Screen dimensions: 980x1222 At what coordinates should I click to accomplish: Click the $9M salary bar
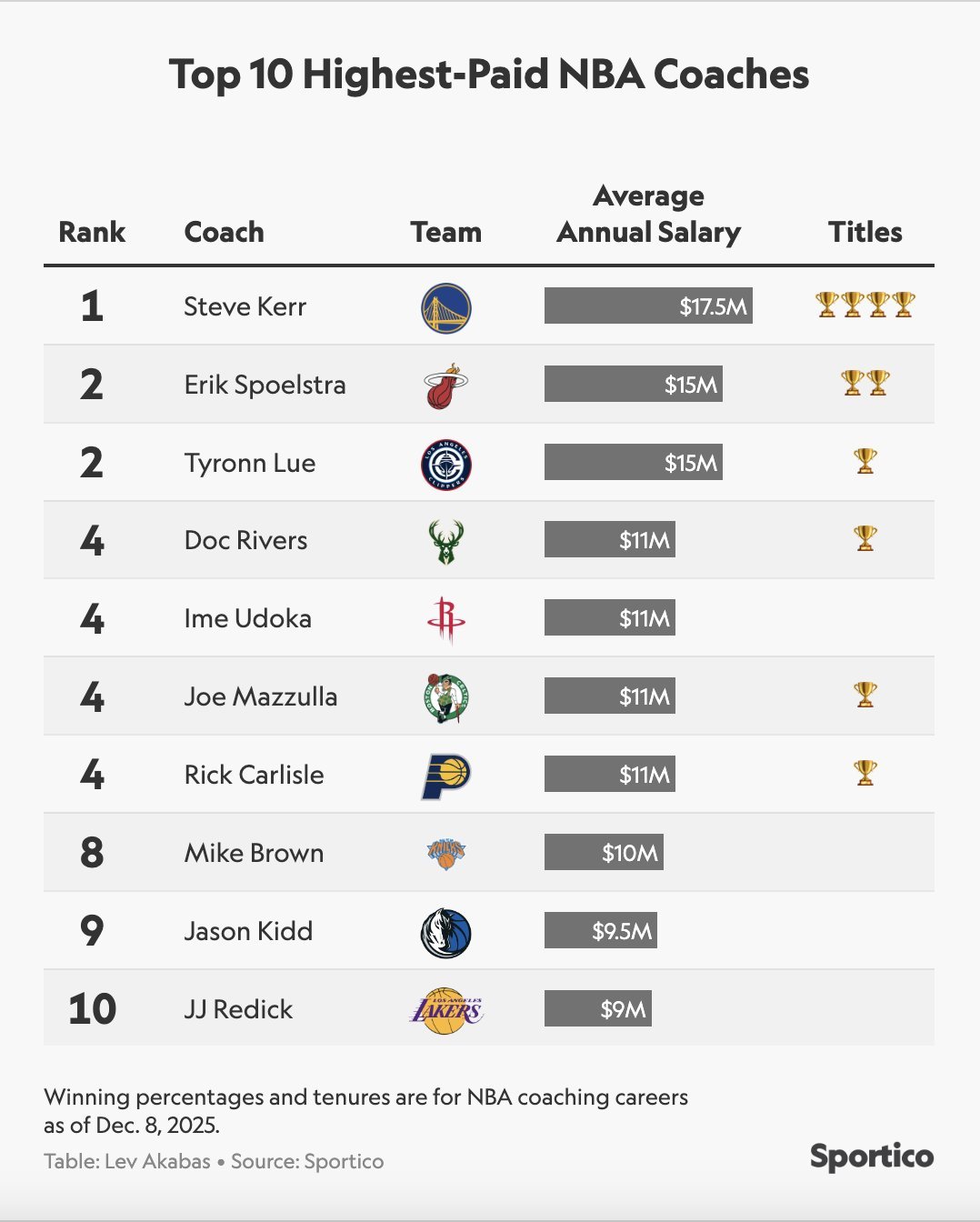point(598,1009)
